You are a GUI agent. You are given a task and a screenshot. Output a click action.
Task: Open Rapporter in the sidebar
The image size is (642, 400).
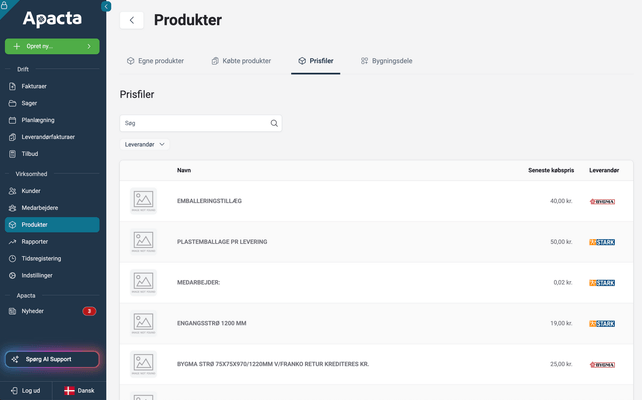click(x=35, y=241)
